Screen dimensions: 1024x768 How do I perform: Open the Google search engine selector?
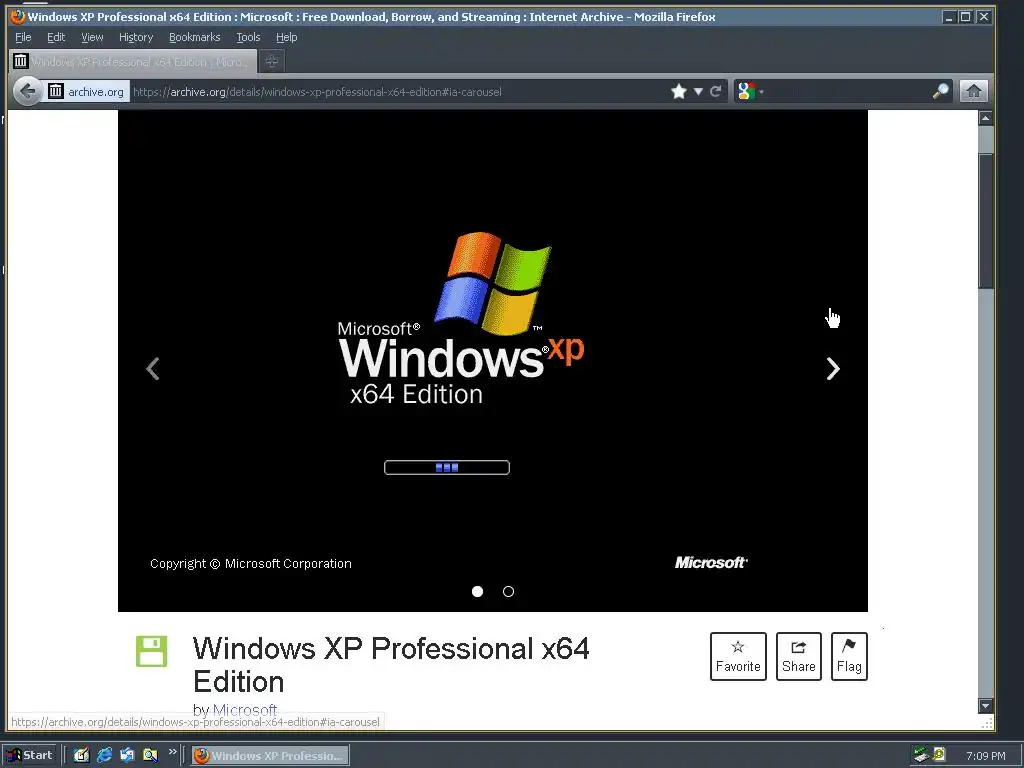tap(750, 91)
